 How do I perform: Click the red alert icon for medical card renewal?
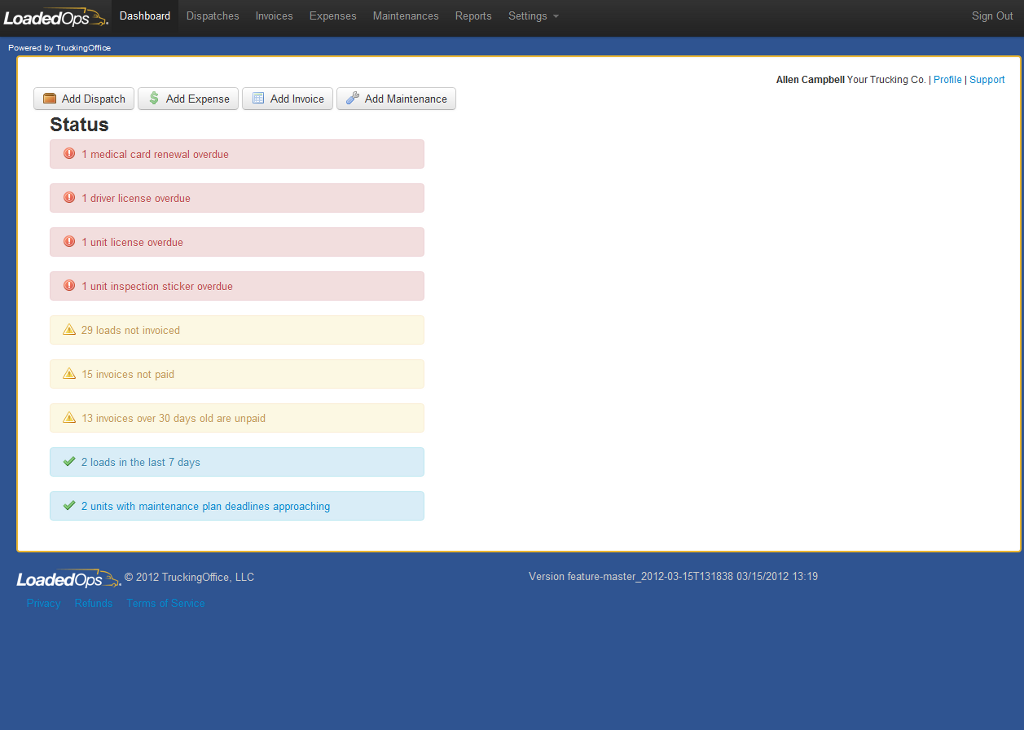[69, 154]
